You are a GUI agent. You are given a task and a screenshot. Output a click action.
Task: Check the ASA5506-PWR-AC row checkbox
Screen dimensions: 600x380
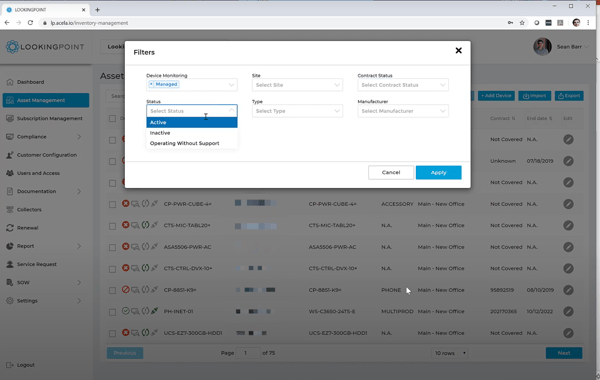click(112, 247)
